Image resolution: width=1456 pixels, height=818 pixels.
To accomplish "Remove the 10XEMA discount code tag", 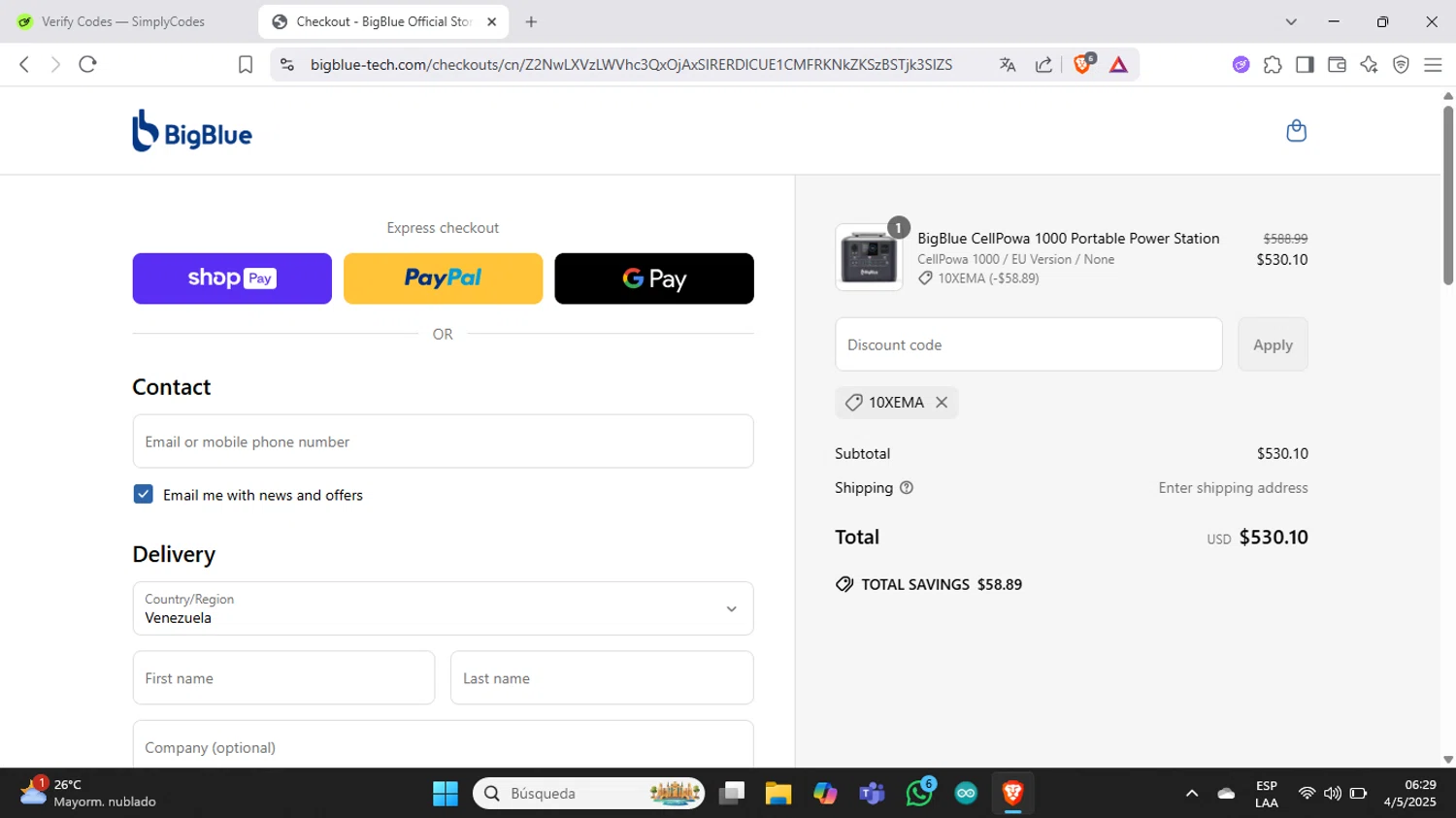I will click(942, 403).
